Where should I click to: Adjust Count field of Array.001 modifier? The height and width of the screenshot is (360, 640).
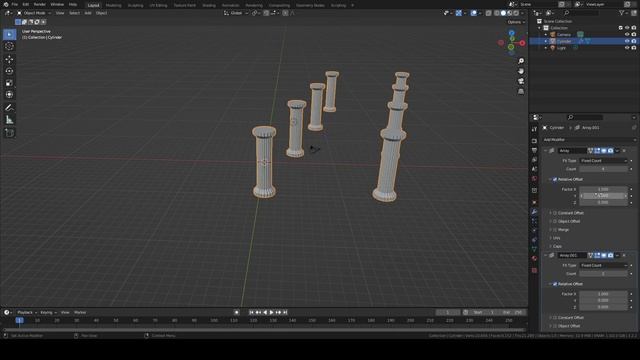[x=603, y=273]
